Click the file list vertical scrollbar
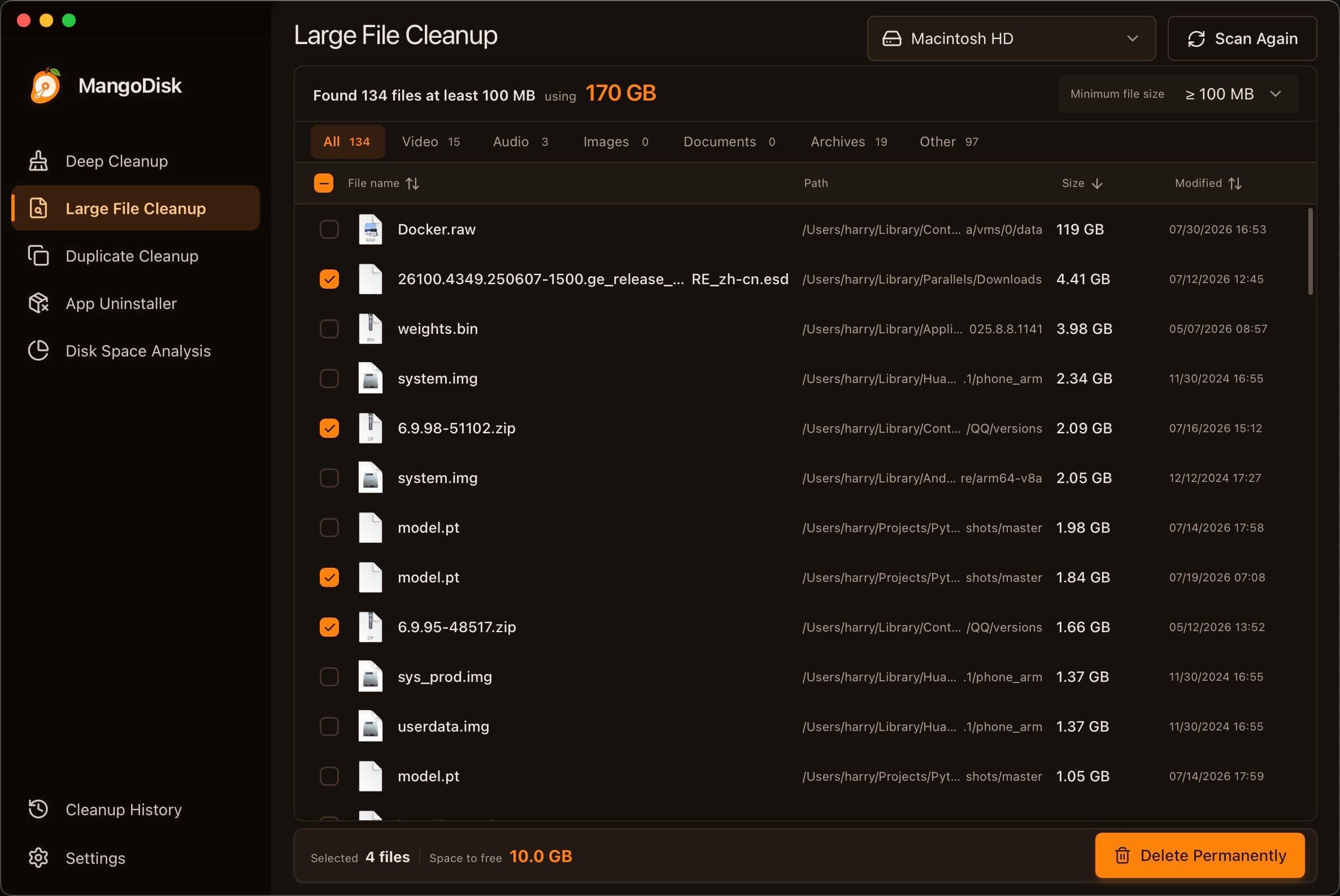 tap(1309, 251)
